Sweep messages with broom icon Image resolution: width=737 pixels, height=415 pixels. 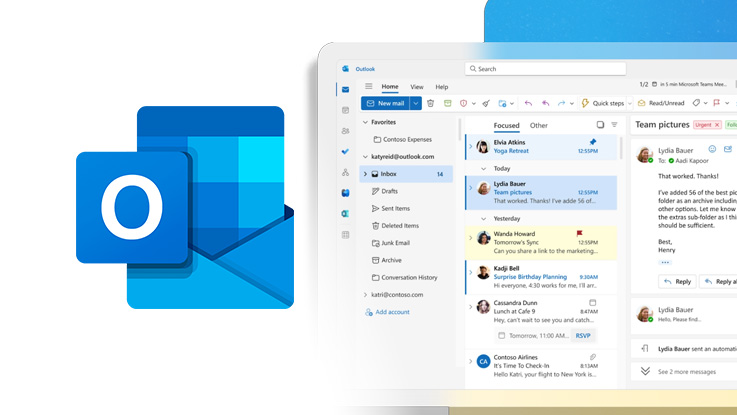point(486,103)
